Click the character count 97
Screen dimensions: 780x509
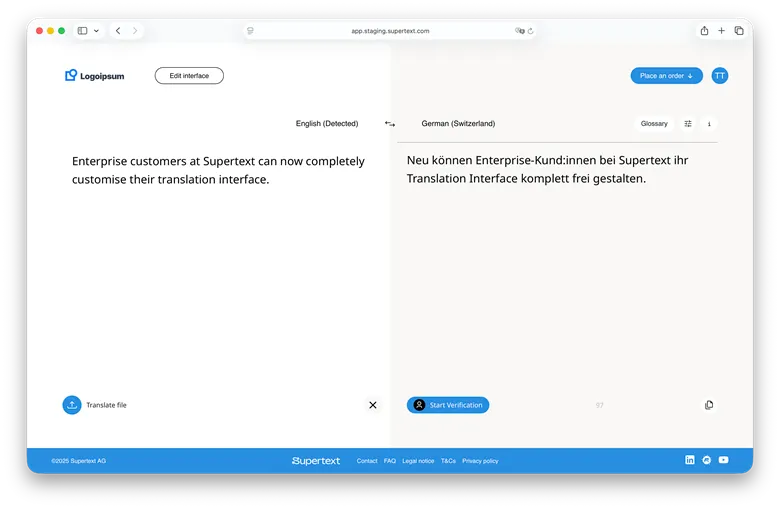coord(599,406)
